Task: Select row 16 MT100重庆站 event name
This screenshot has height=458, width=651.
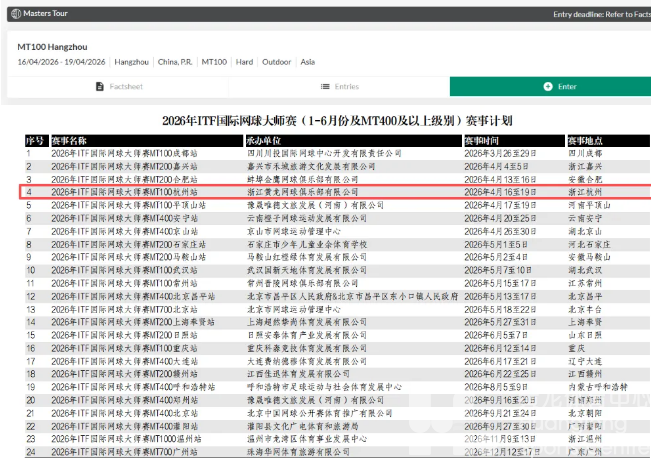Action: 125,348
